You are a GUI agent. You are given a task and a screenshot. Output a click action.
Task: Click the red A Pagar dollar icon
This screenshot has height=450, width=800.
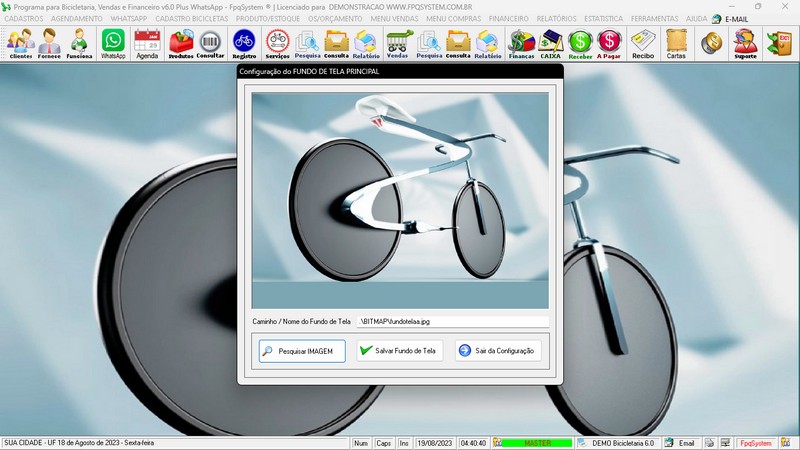[609, 44]
